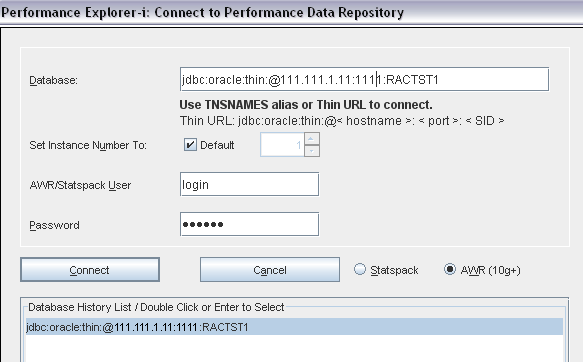
Task: Select RACTST1 entry in Database History List
Action: [294, 327]
